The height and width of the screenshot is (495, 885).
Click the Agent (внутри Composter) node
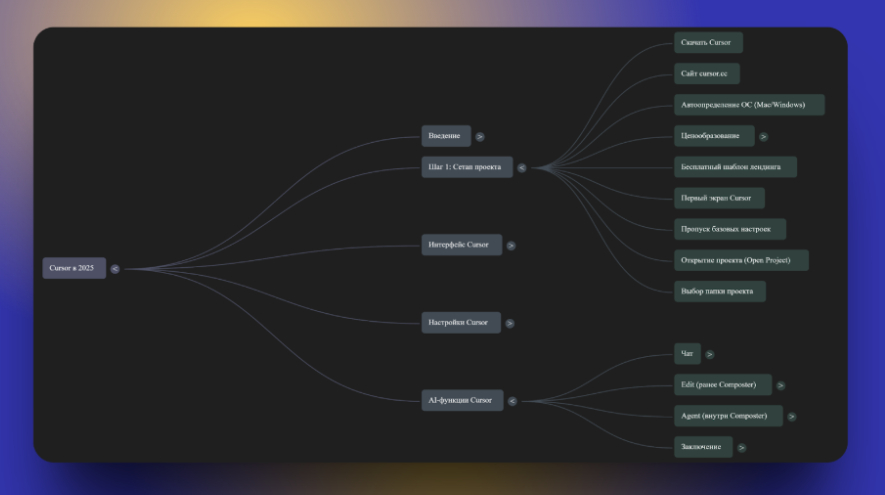(x=728, y=416)
